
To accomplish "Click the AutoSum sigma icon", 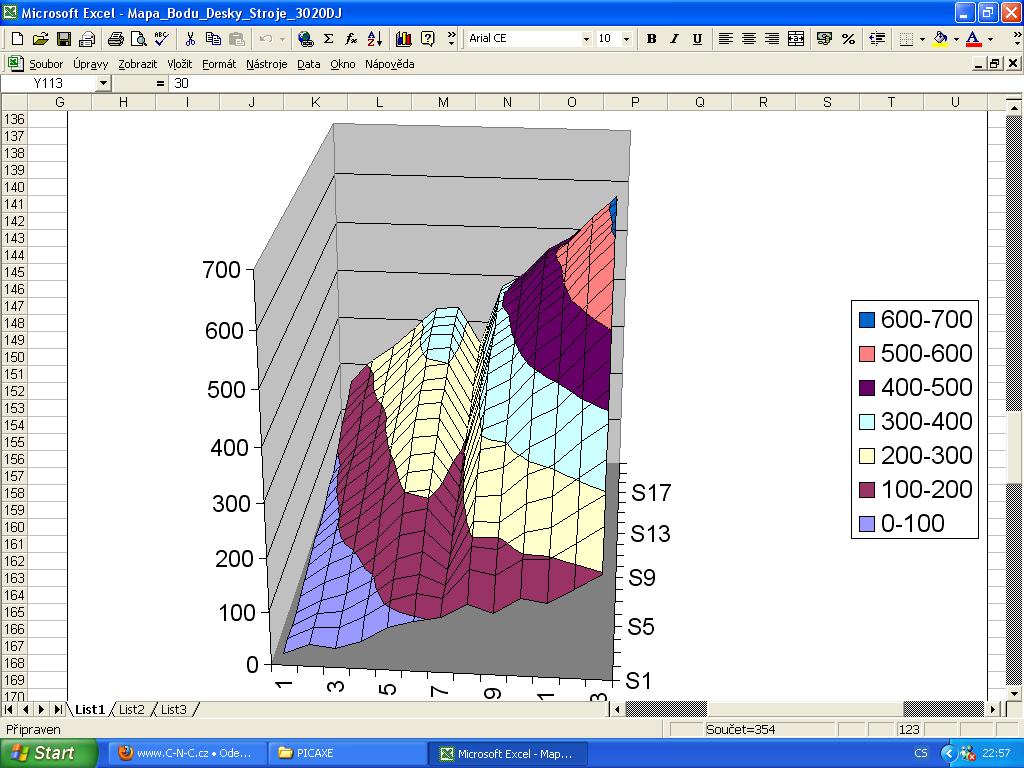I will pos(328,39).
